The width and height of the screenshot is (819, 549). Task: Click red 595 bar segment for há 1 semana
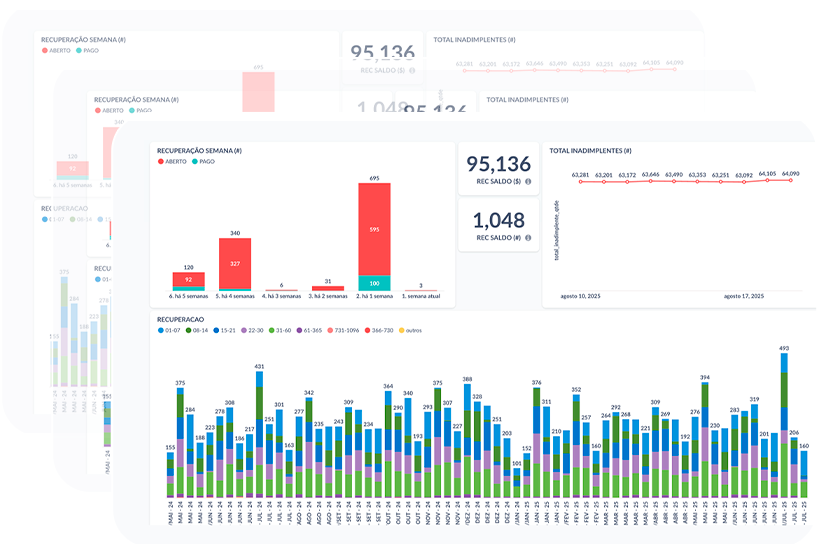point(374,229)
